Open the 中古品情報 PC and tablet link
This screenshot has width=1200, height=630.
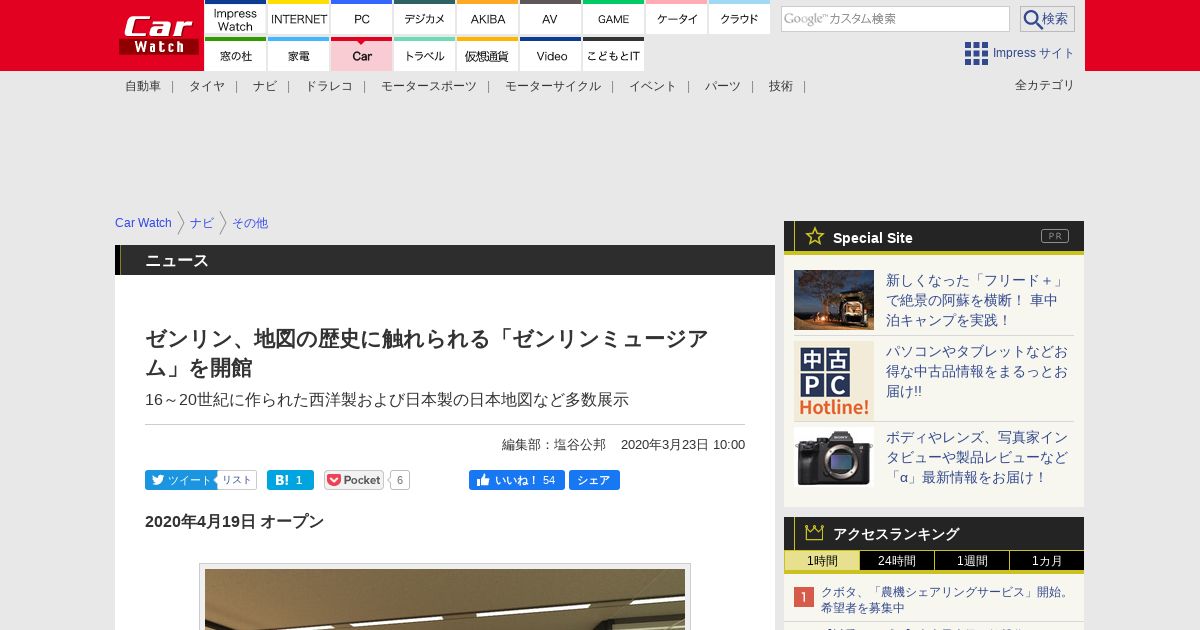[977, 371]
